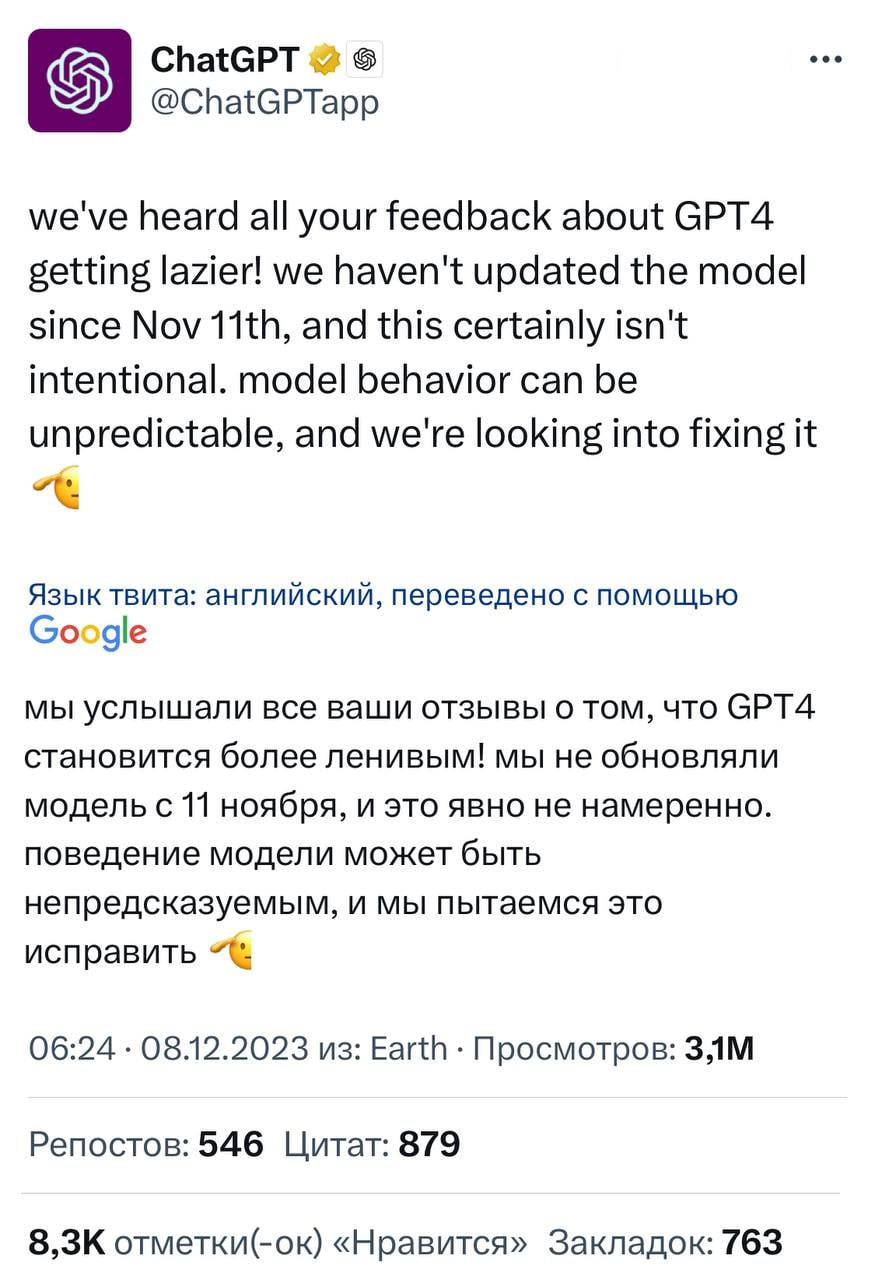Click the saluting emoji in English tweet
The height and width of the screenshot is (1280, 875).
tap(58, 488)
